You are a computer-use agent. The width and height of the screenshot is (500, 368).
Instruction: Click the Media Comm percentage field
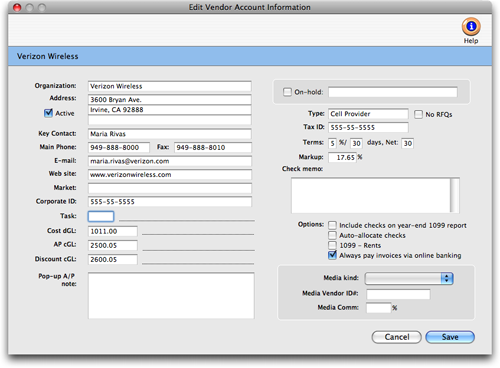[x=378, y=308]
